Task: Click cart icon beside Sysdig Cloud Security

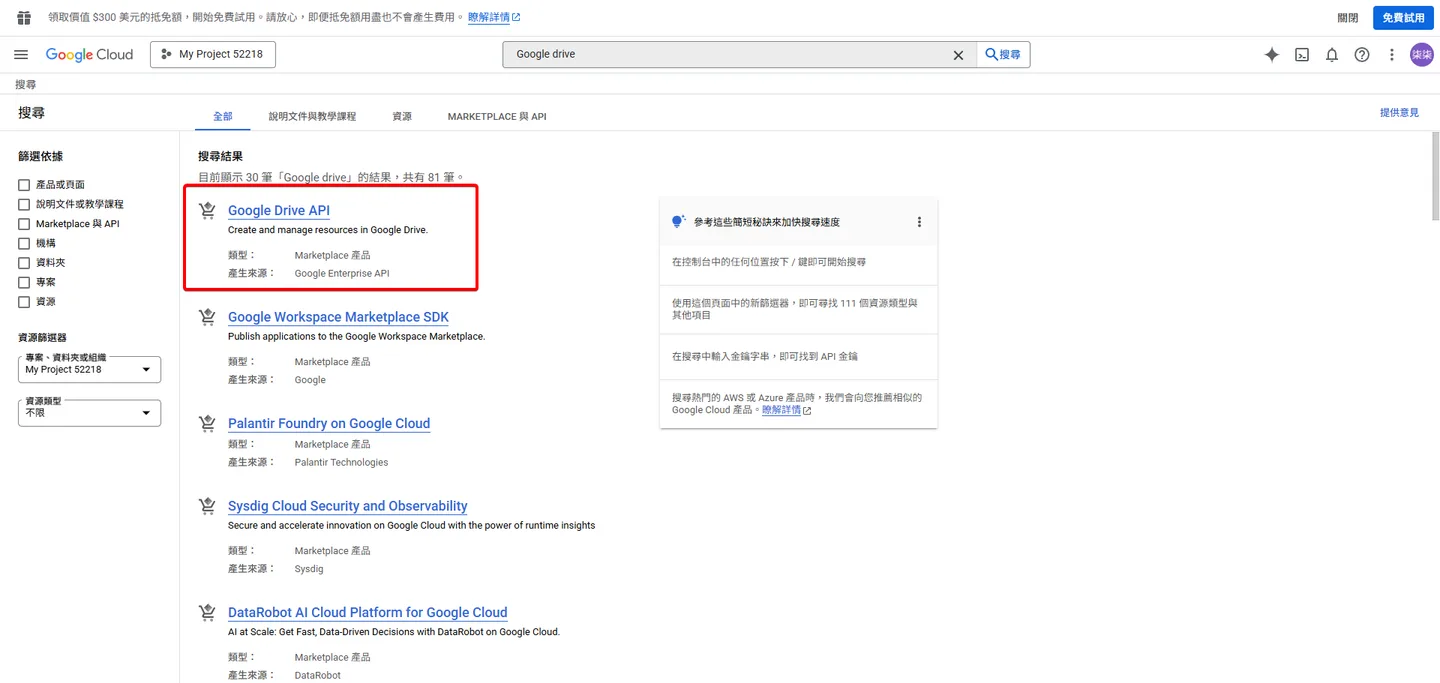Action: coord(207,506)
